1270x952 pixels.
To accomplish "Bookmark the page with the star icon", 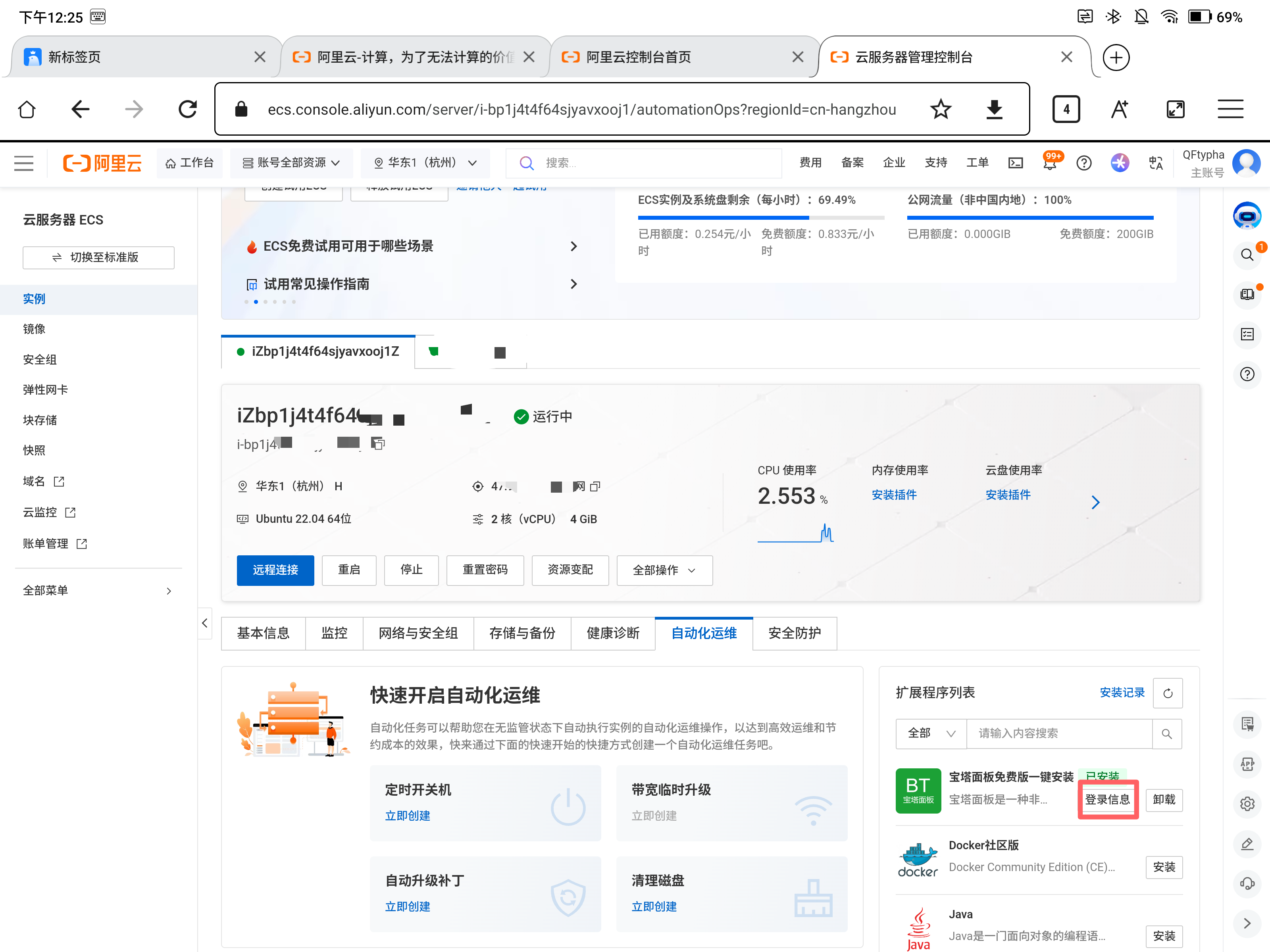I will pos(941,109).
